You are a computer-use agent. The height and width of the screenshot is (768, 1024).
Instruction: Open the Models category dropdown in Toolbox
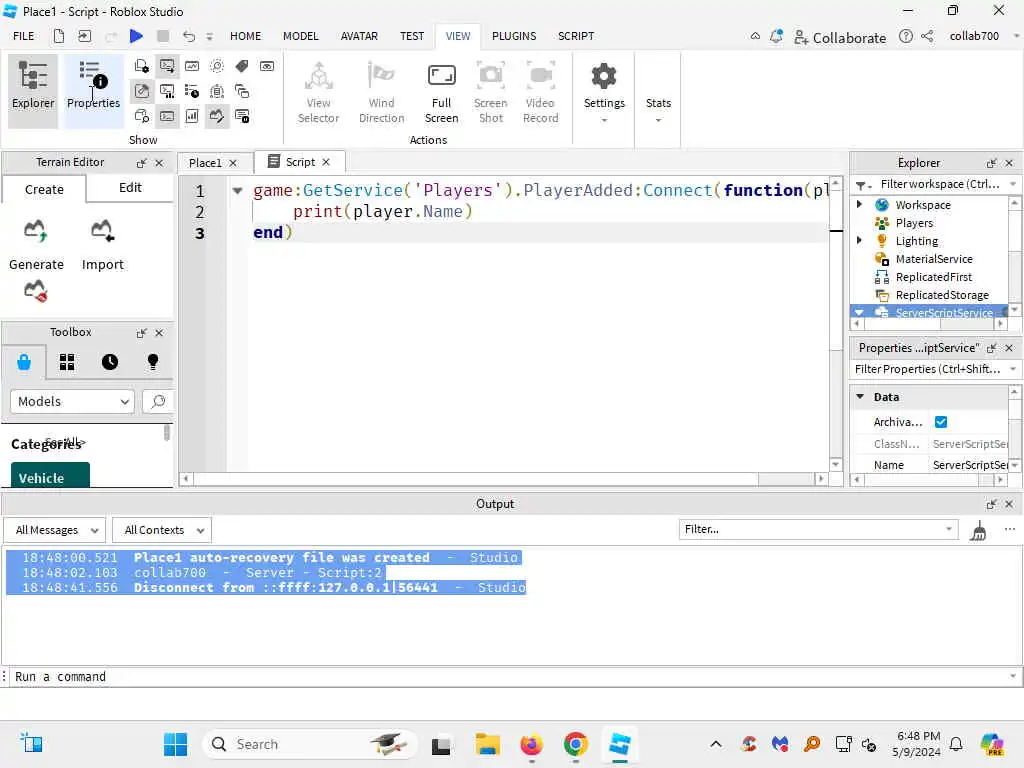coord(72,402)
